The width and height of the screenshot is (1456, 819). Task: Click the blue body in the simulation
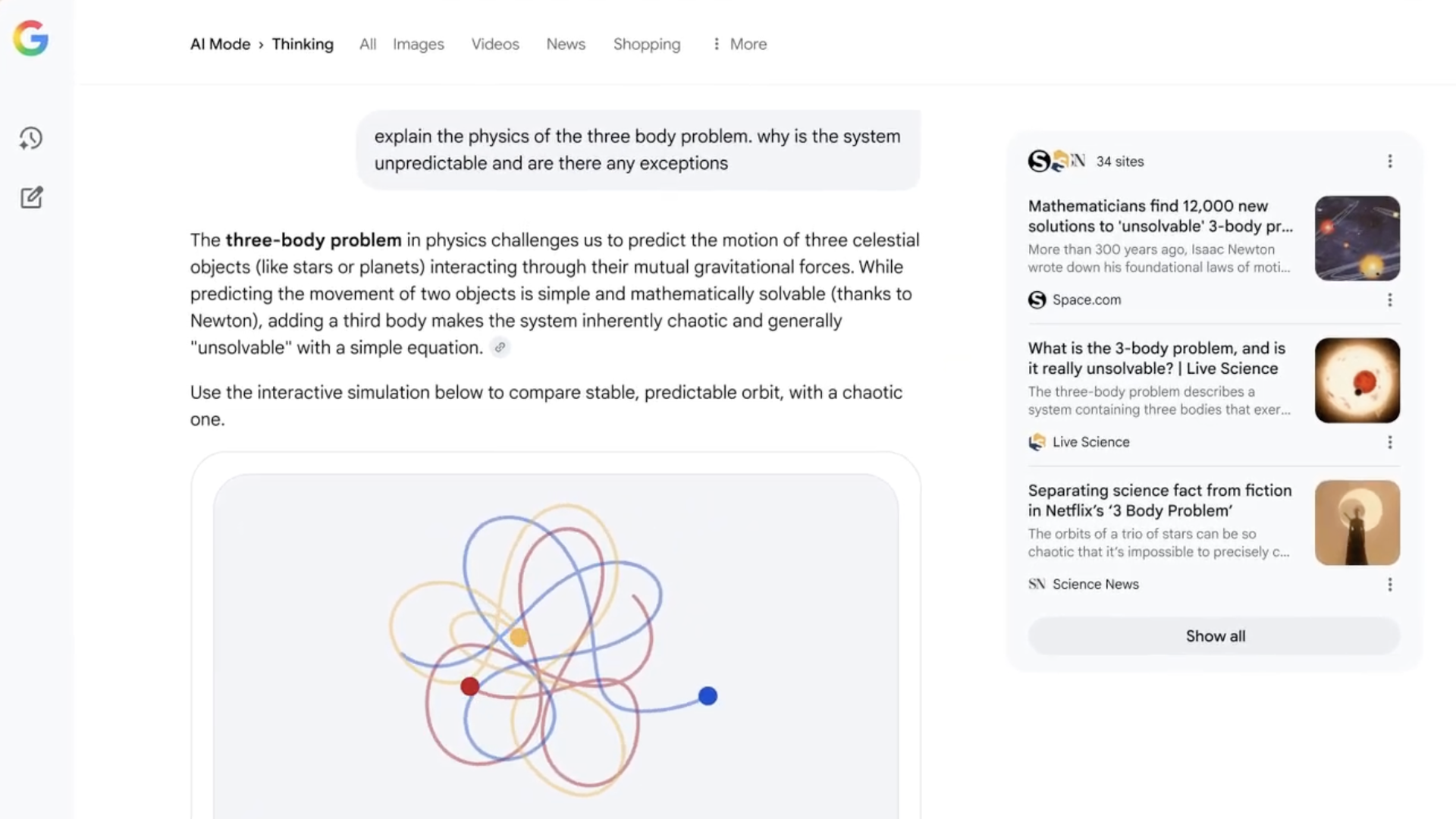click(x=708, y=695)
